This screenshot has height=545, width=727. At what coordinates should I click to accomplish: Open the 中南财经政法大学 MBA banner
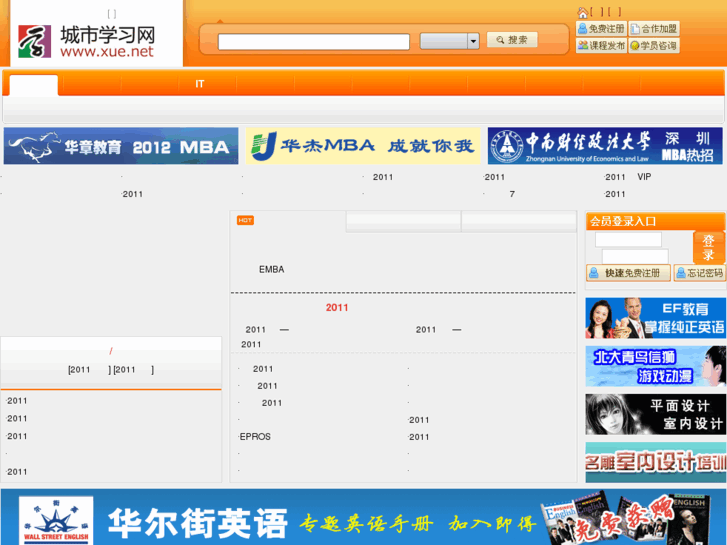pyautogui.click(x=605, y=146)
